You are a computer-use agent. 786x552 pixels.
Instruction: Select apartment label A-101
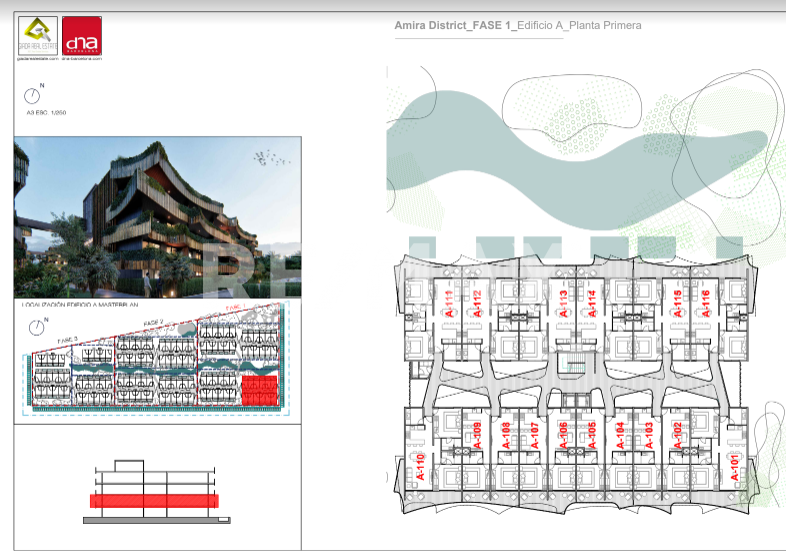[734, 467]
